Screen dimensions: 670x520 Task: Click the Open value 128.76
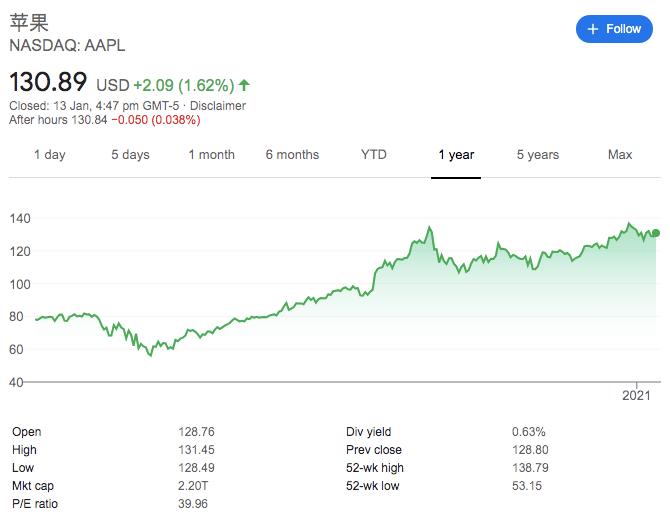click(196, 432)
